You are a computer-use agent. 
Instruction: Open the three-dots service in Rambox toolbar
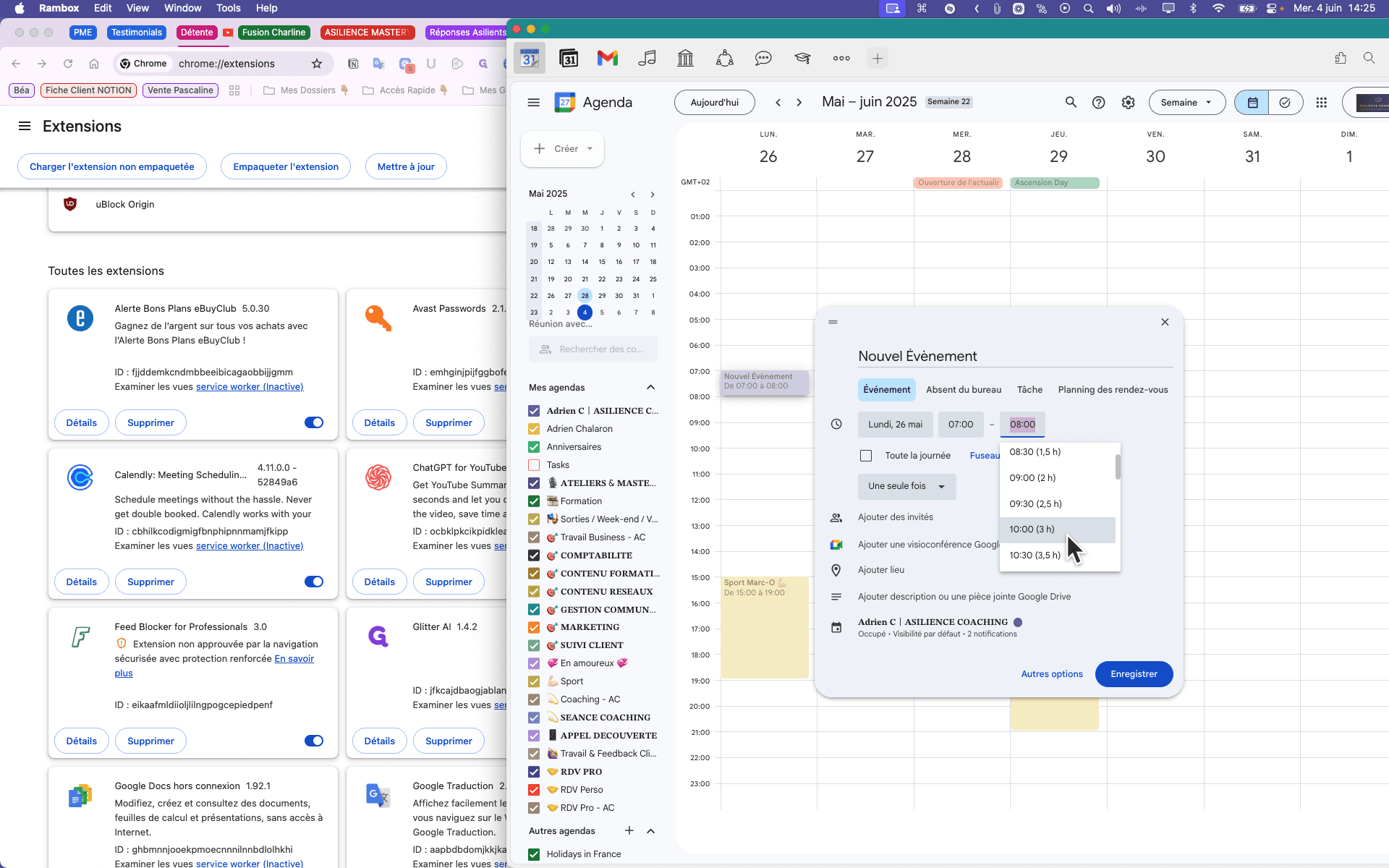pyautogui.click(x=841, y=59)
